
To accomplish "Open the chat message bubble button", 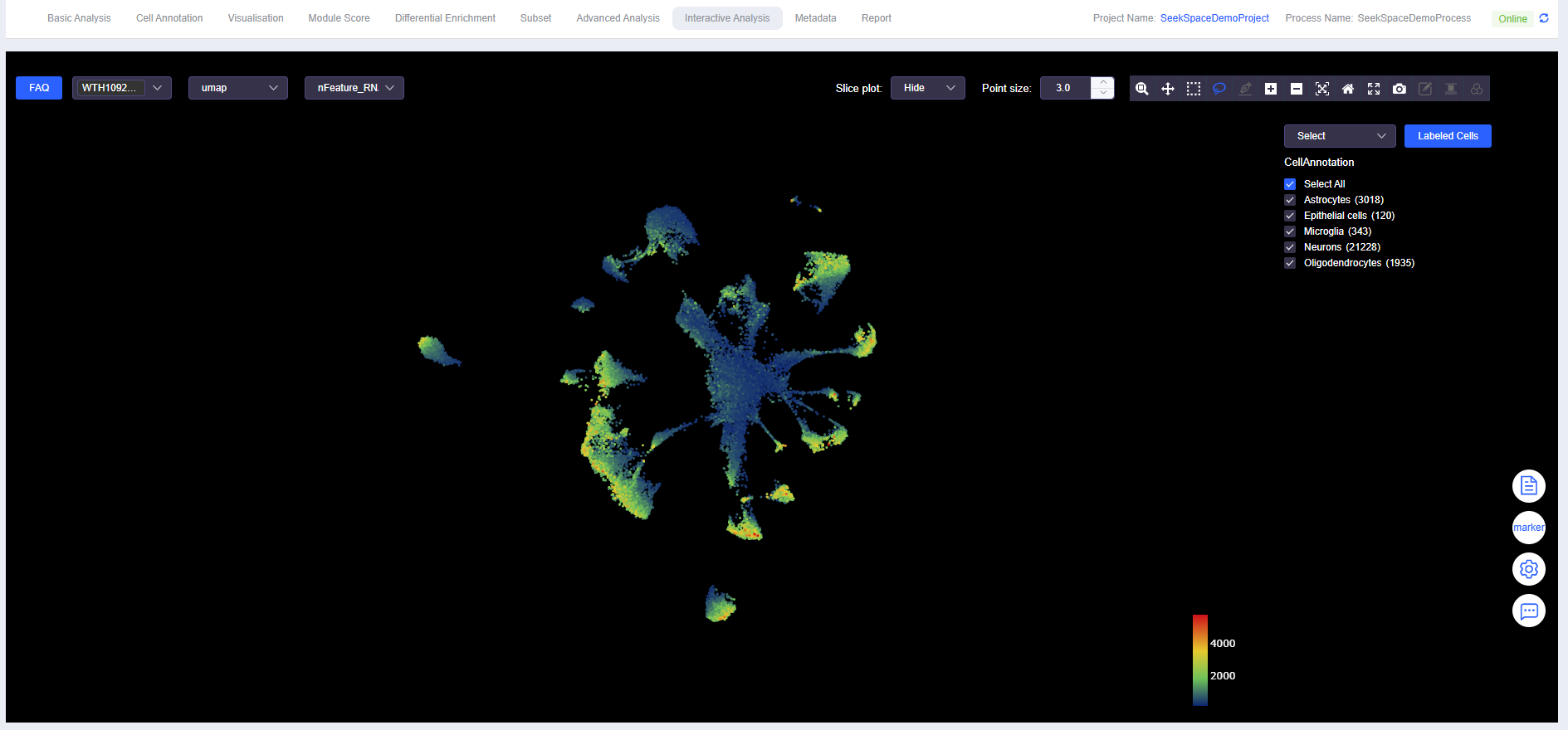I will click(x=1528, y=611).
